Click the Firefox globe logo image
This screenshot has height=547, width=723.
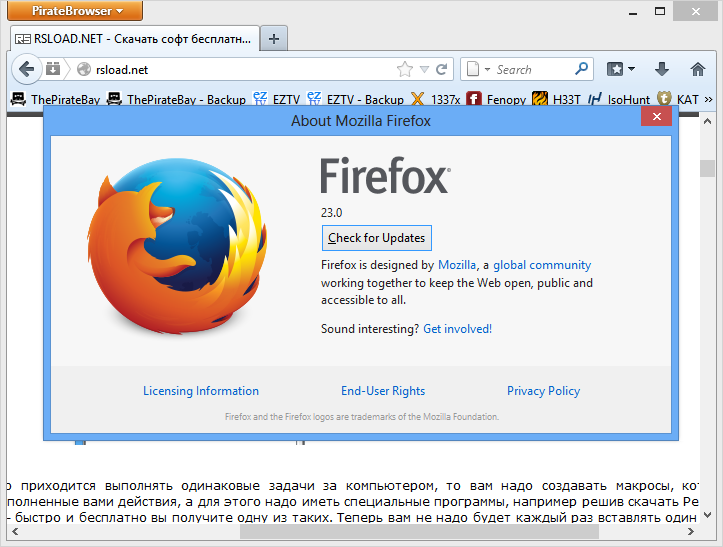(x=178, y=246)
